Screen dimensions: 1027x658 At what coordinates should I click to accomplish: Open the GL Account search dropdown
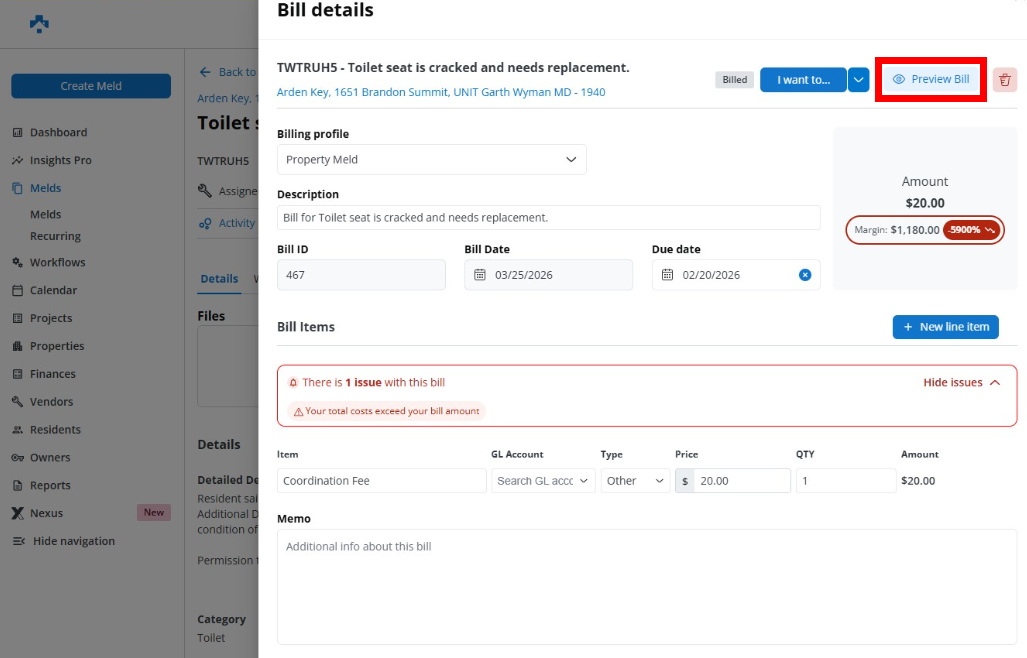pos(543,481)
